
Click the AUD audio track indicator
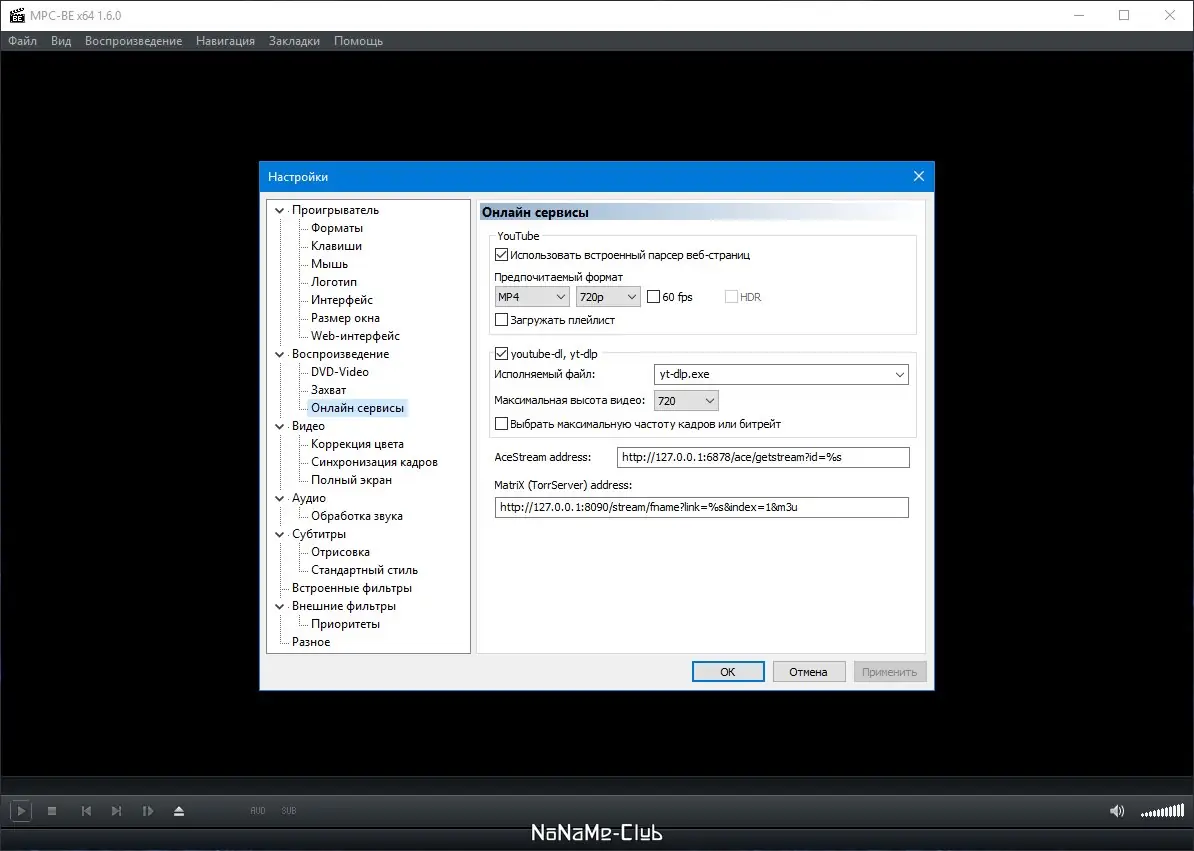tap(257, 811)
